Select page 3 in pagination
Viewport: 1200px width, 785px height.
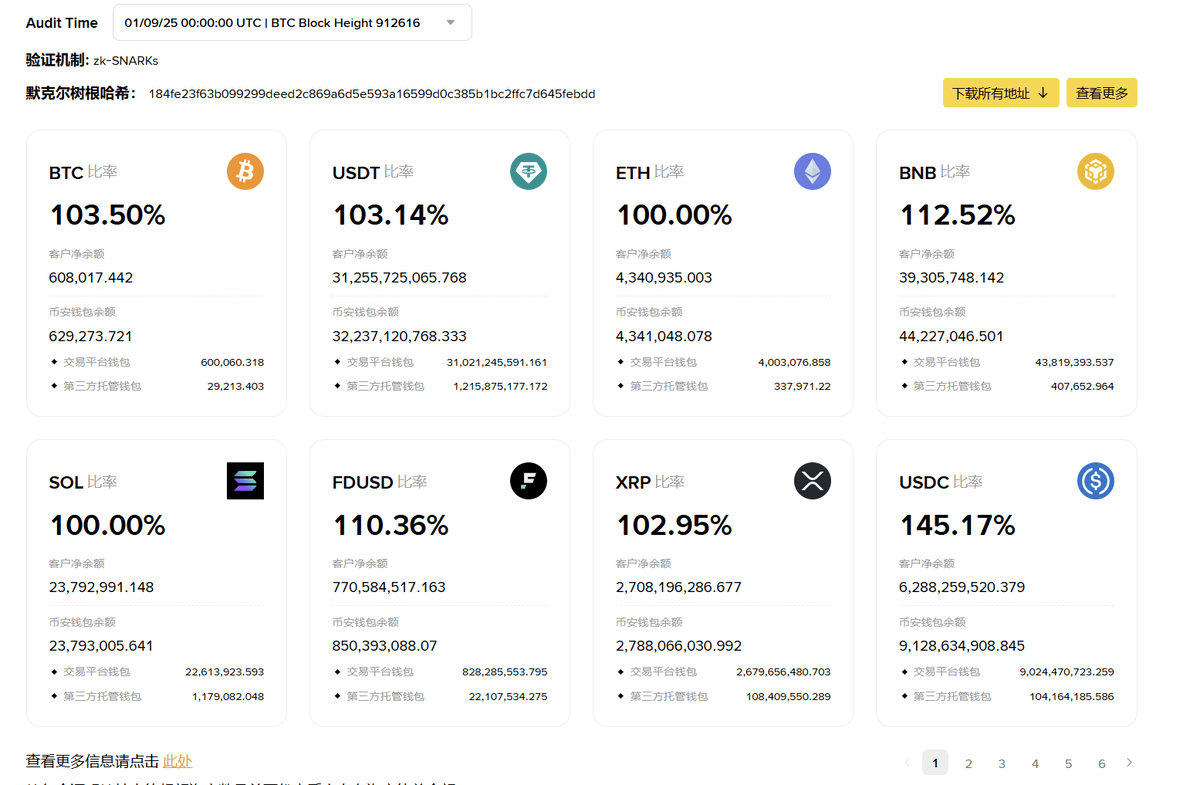[1001, 764]
